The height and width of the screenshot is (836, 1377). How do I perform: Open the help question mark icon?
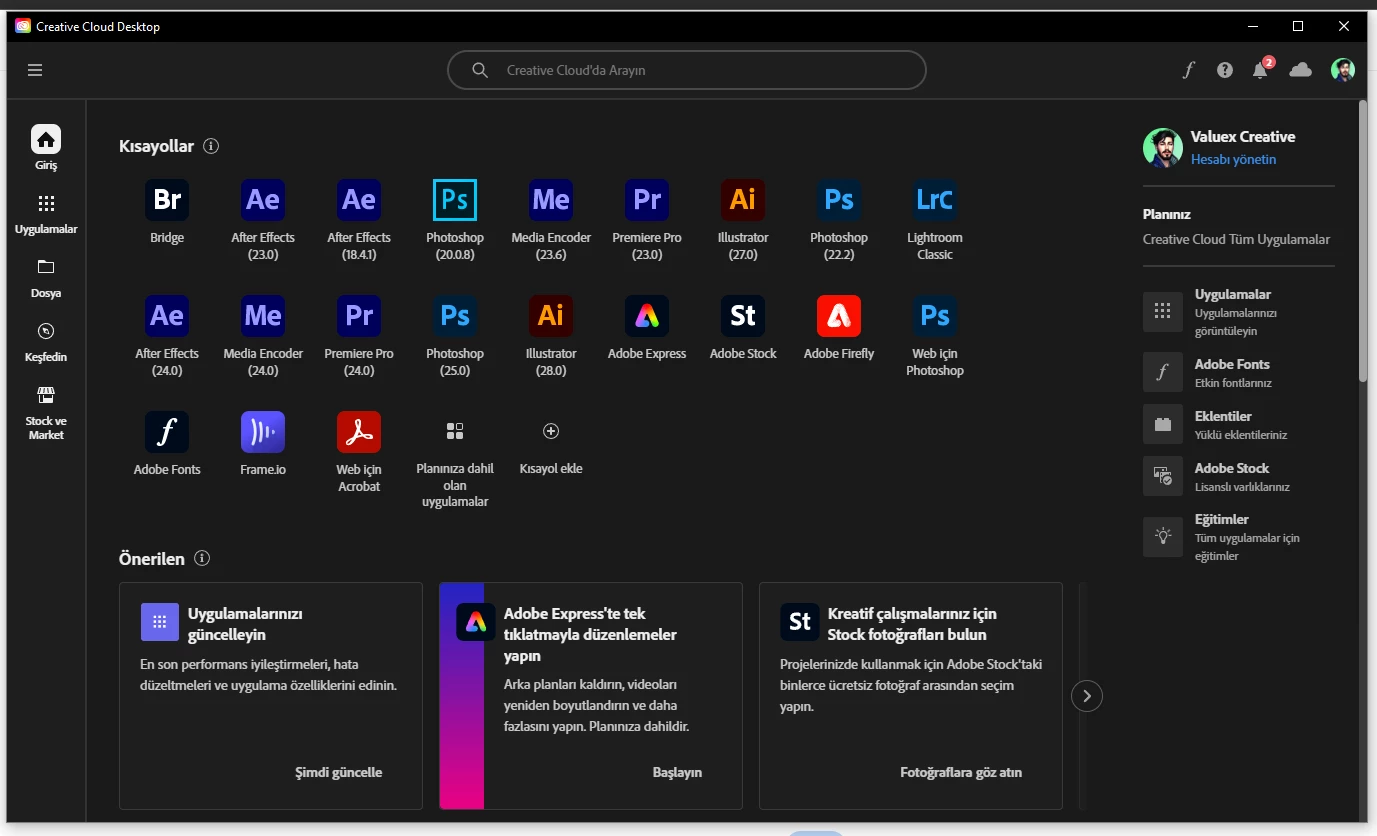click(x=1225, y=70)
